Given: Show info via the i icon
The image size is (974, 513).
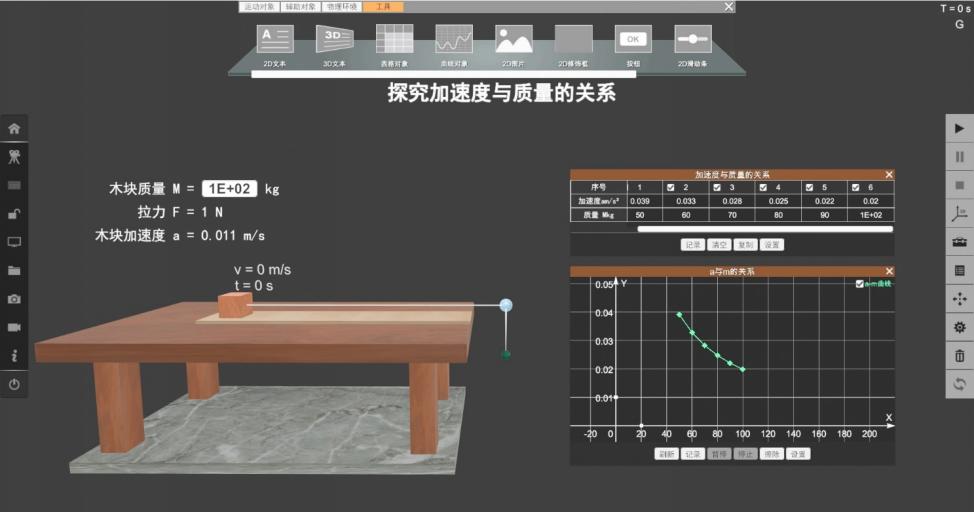Looking at the screenshot, I should pos(14,356).
